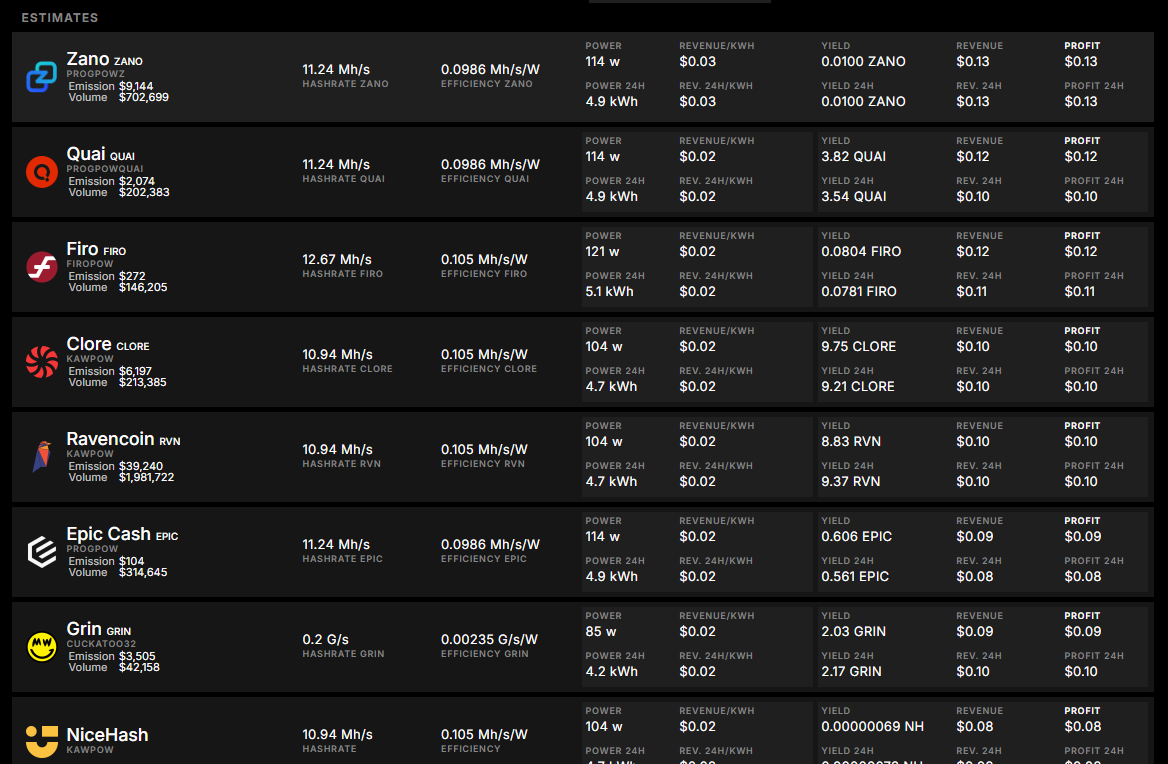
Task: Click the Zano 114 w power value
Action: pyautogui.click(x=602, y=61)
